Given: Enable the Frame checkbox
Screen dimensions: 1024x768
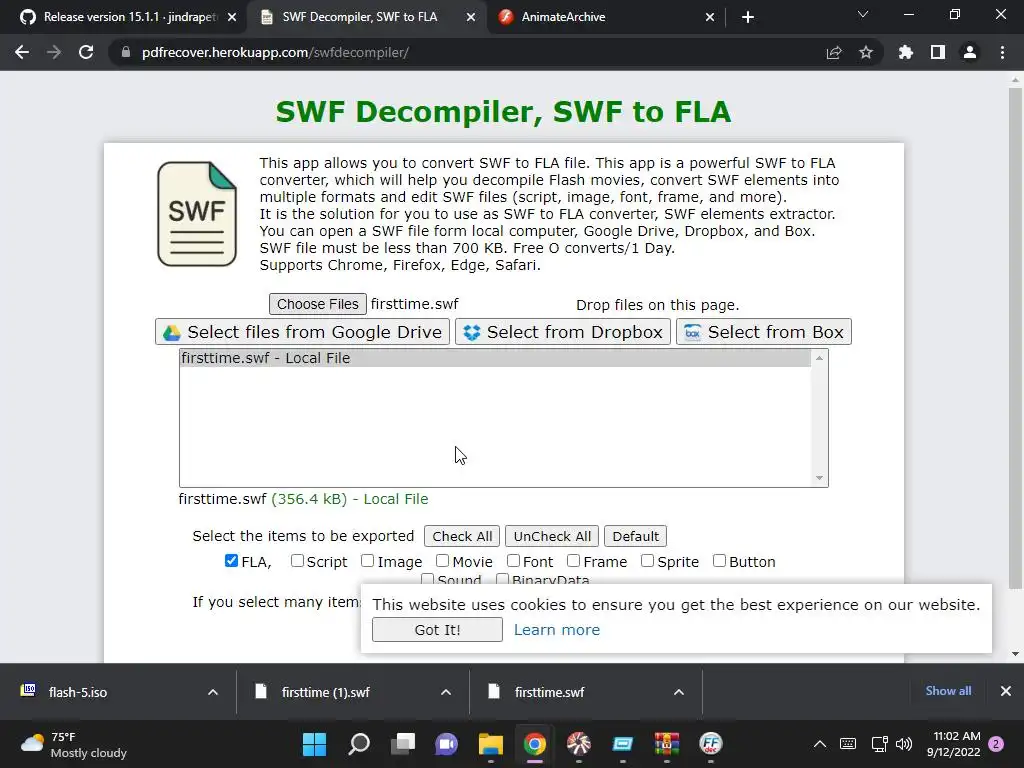Looking at the screenshot, I should (573, 561).
